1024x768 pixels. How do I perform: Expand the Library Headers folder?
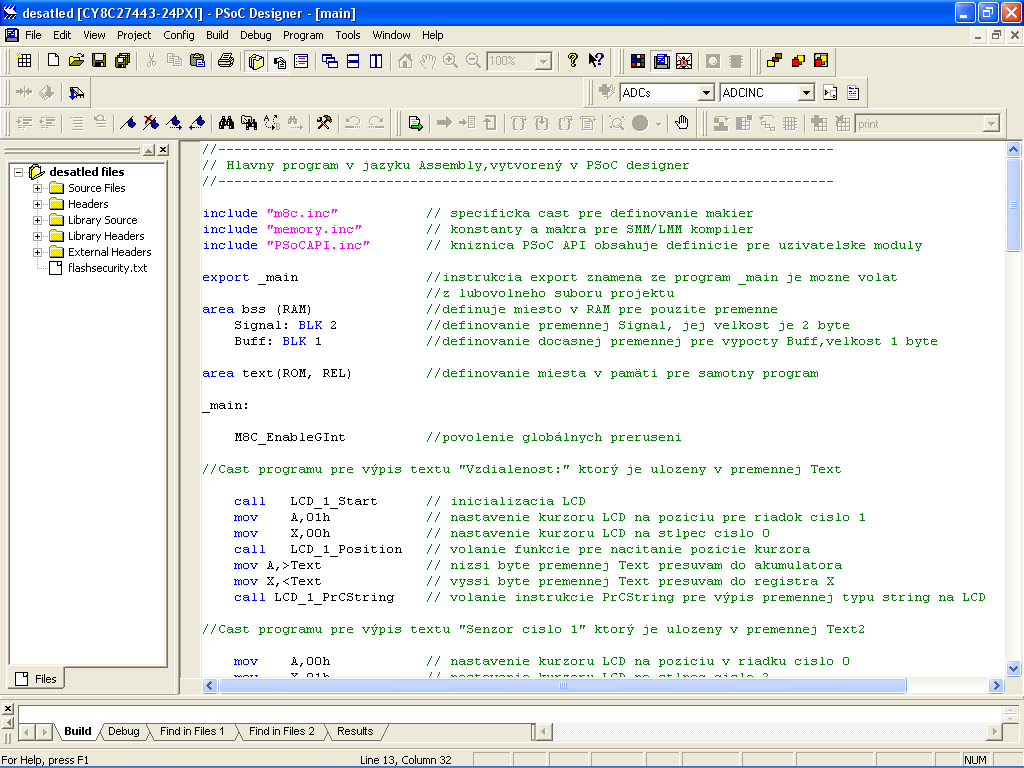[38, 236]
